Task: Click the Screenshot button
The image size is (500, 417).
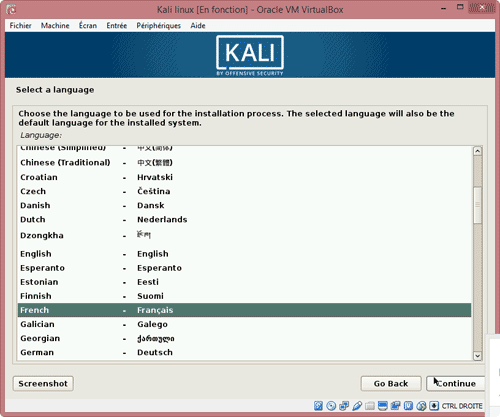Action: [x=43, y=384]
